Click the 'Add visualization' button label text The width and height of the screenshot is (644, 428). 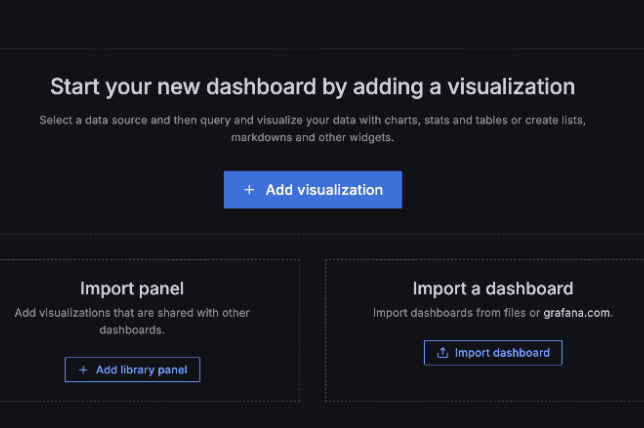click(324, 190)
